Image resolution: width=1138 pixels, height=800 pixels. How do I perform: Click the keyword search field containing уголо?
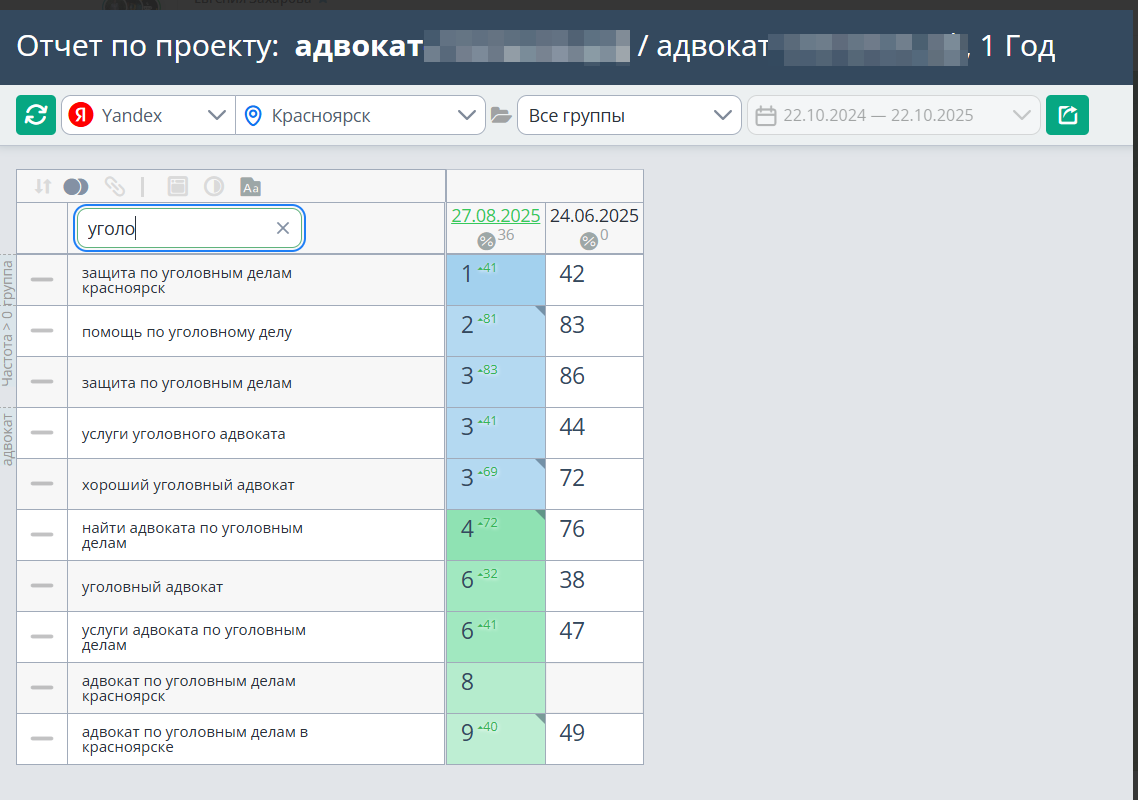pyautogui.click(x=175, y=228)
